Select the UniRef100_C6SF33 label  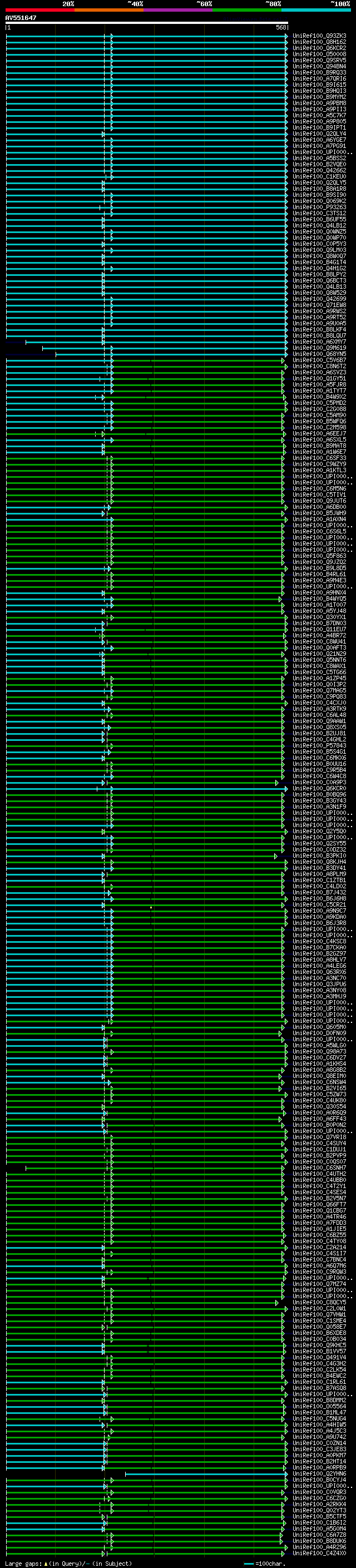pyautogui.click(x=319, y=458)
